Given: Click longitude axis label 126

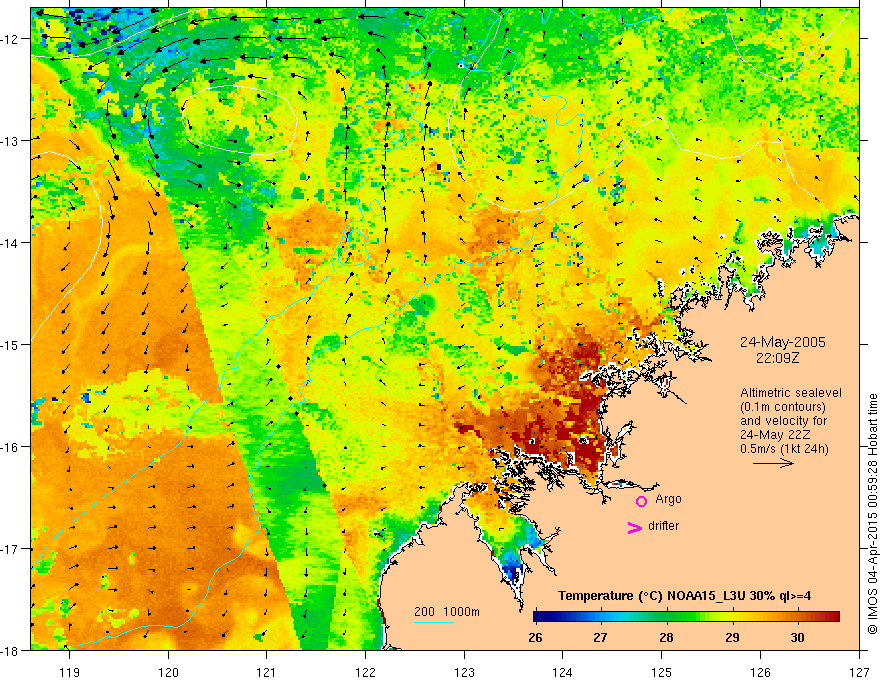Looking at the screenshot, I should click(x=760, y=672).
